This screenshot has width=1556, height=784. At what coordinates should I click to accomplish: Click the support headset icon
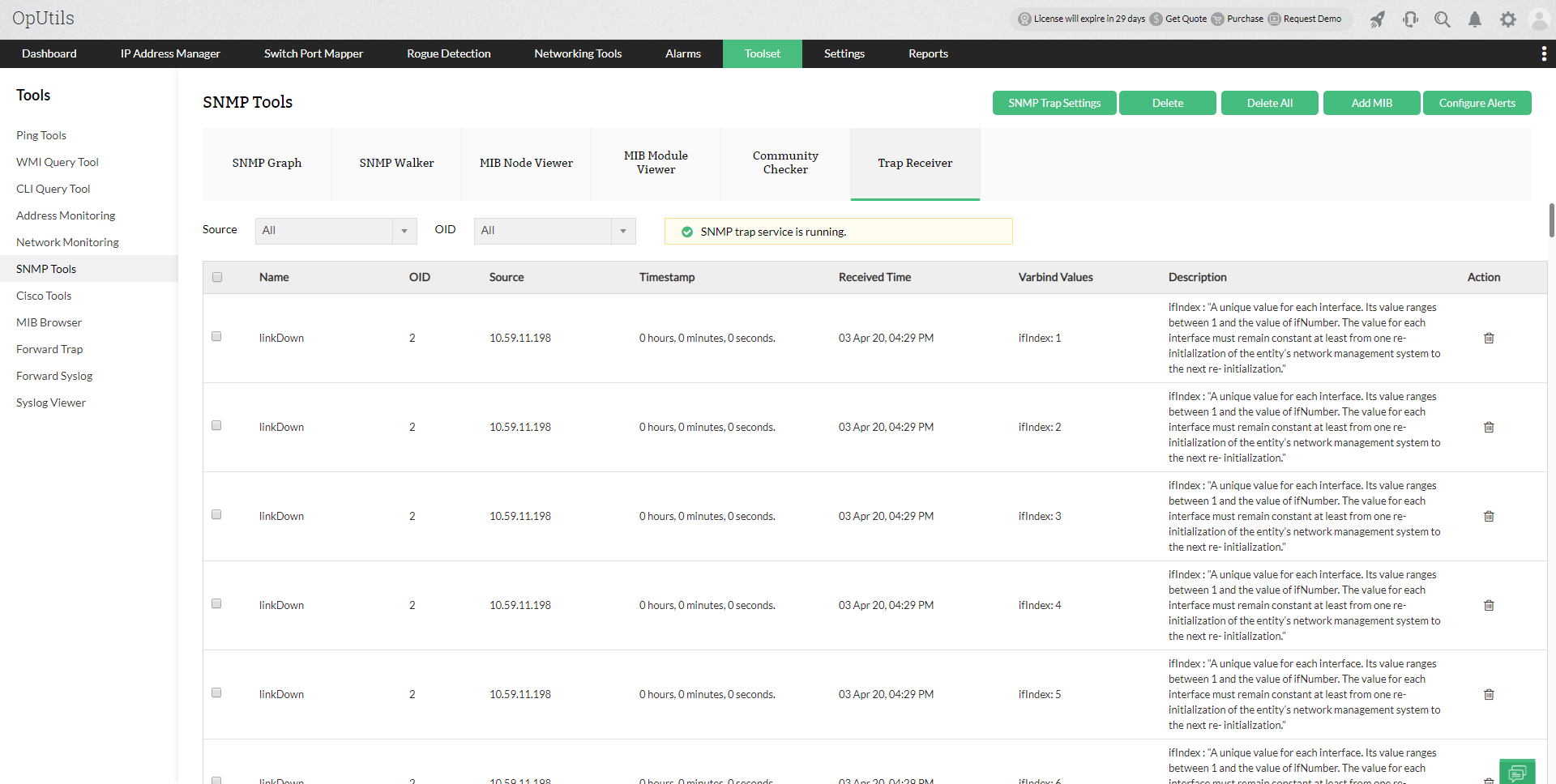tap(1410, 19)
